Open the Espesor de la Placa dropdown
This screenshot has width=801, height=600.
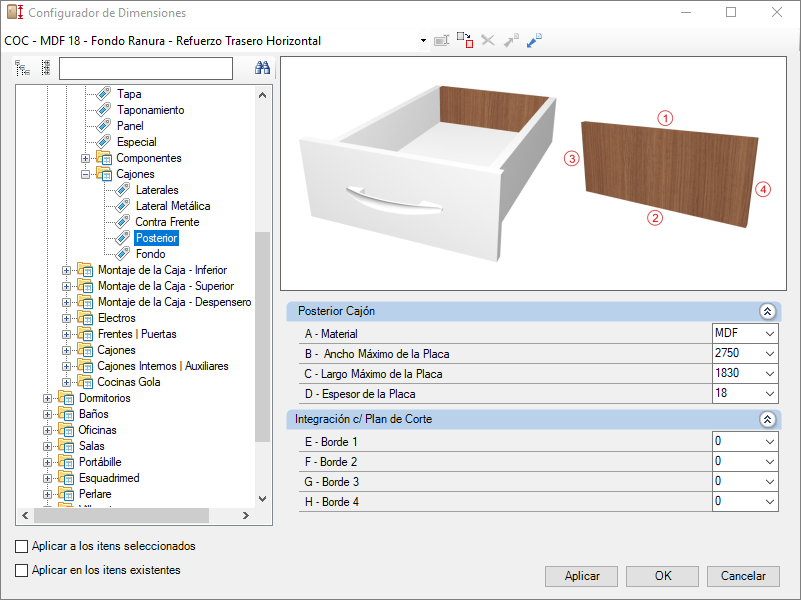(x=745, y=394)
